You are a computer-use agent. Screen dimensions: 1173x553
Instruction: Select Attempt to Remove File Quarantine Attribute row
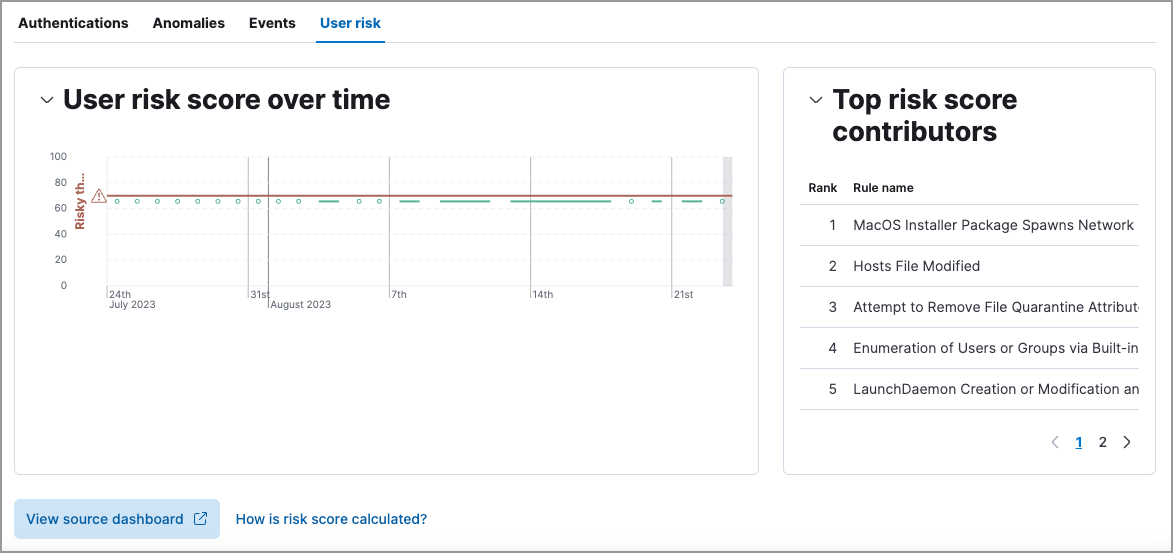point(995,307)
